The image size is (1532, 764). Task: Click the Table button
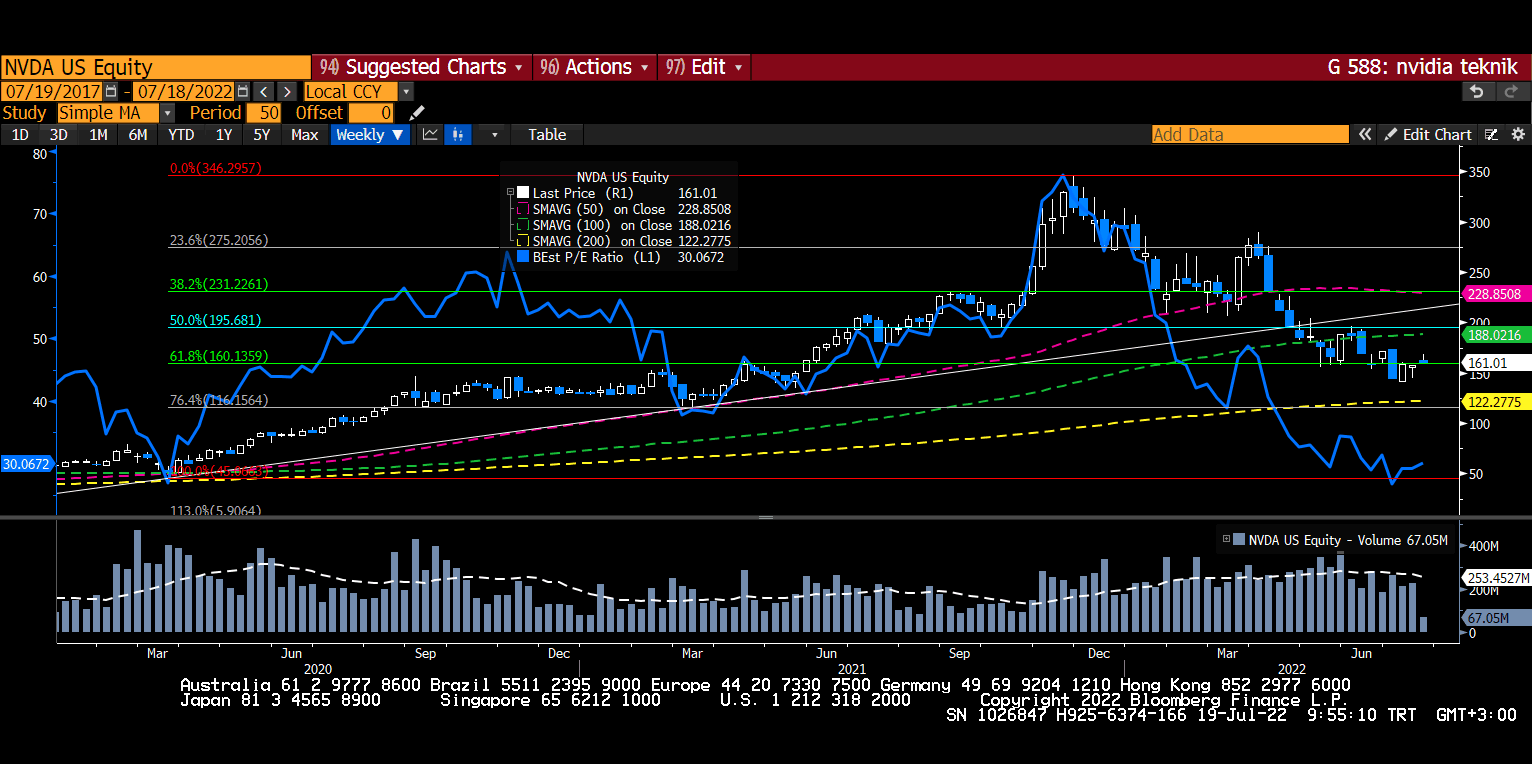[547, 134]
